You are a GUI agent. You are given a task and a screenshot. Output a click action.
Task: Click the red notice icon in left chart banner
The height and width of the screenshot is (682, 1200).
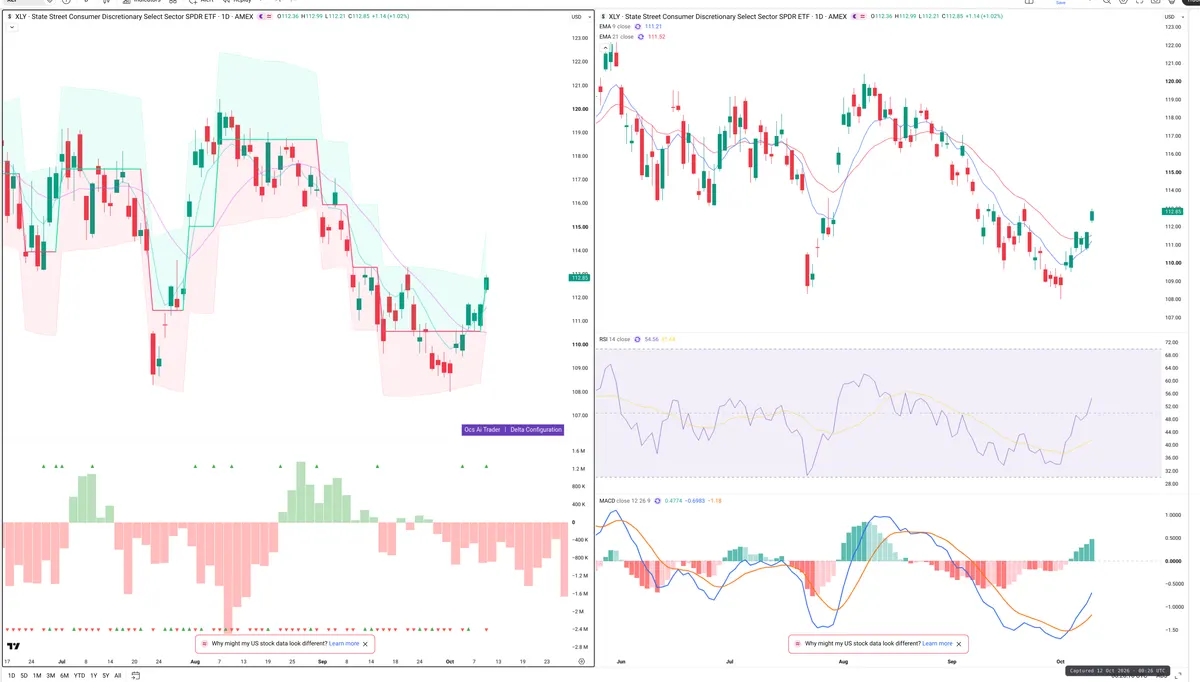[x=205, y=644]
